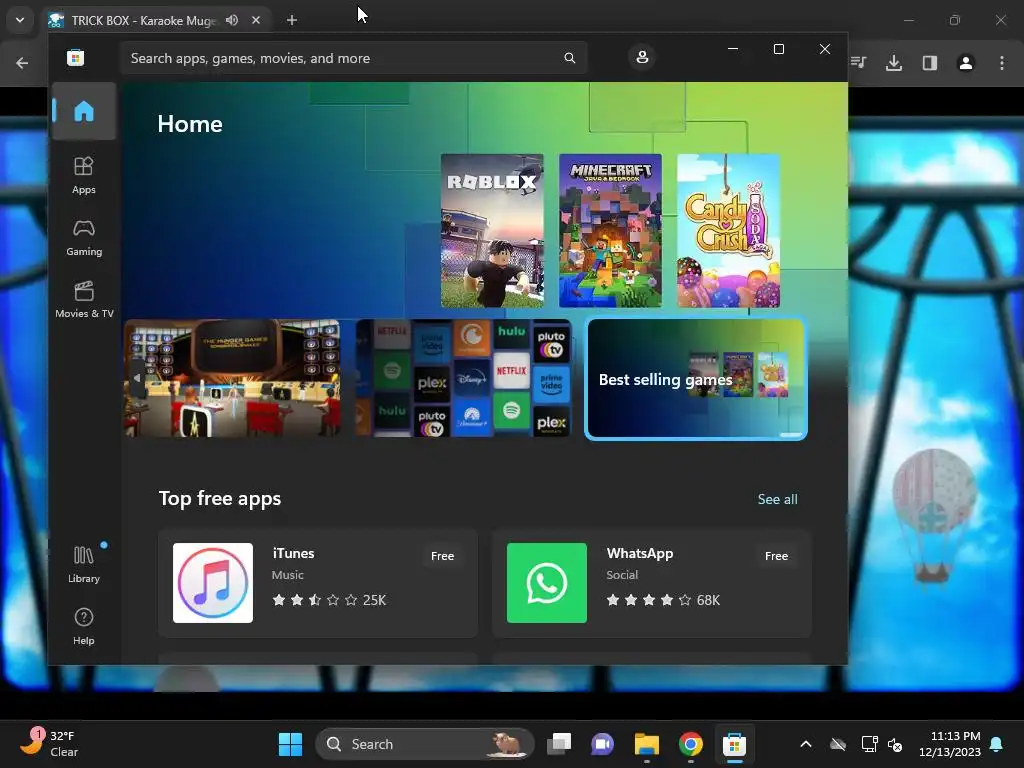Viewport: 1024px width, 768px height.
Task: Click the Store search box
Action: point(353,58)
